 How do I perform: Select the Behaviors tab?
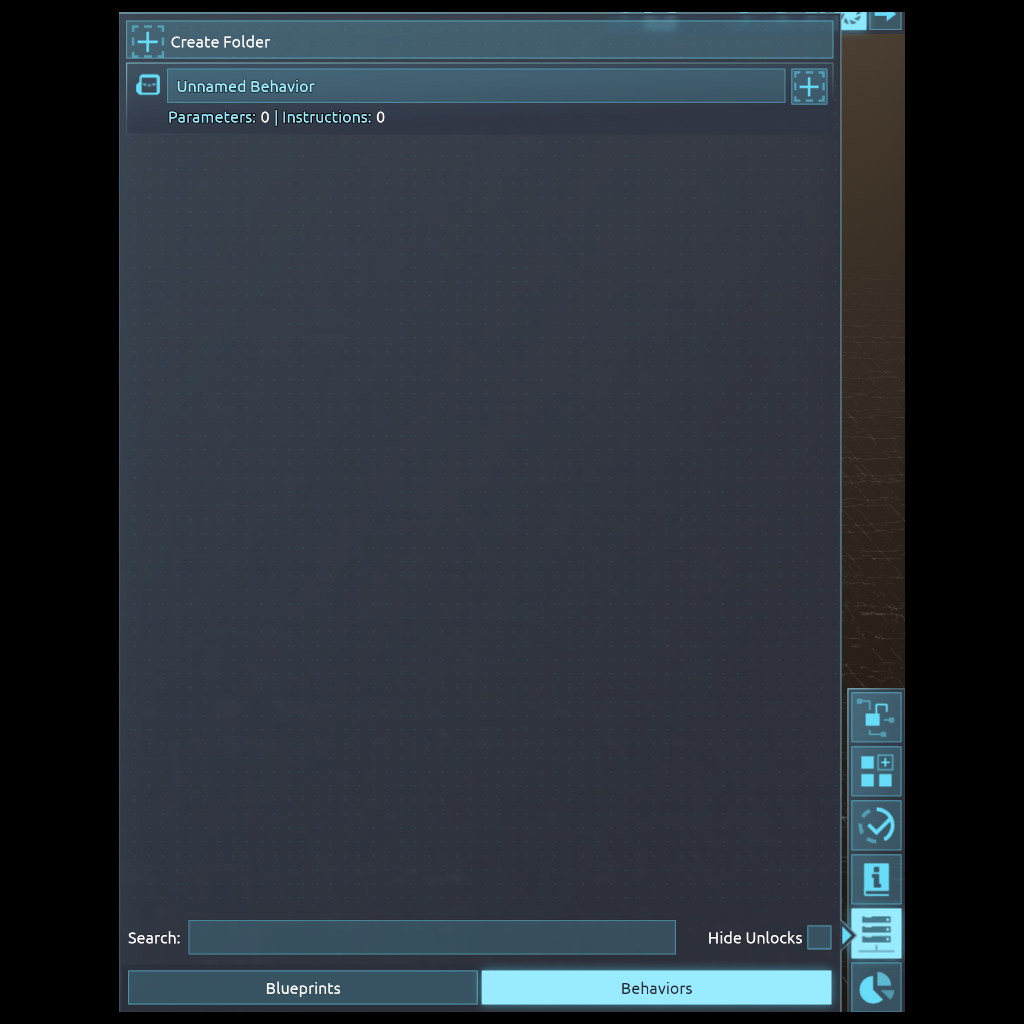coord(656,988)
